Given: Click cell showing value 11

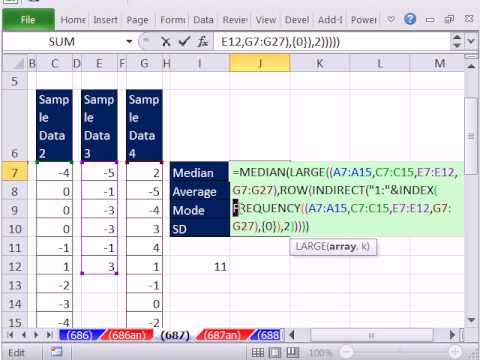Looking at the screenshot, I should [199, 266].
